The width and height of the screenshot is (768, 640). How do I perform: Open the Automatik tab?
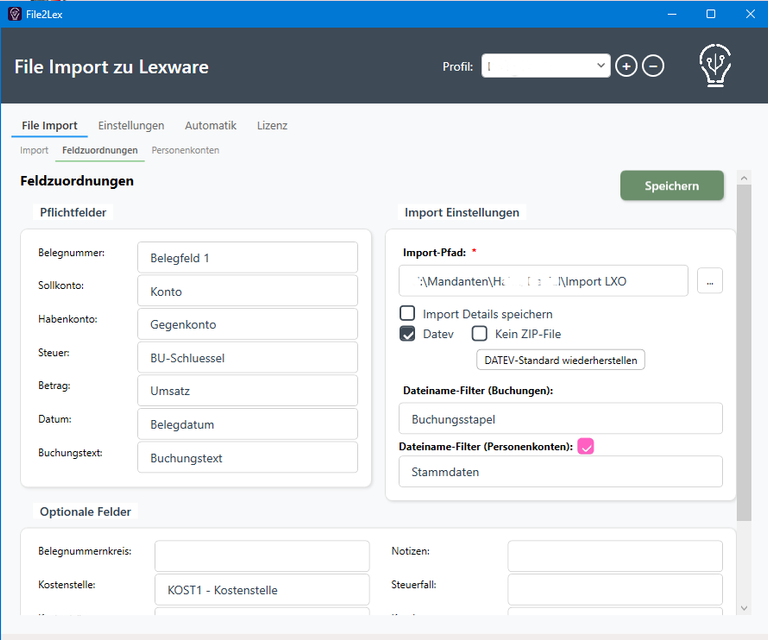click(x=211, y=126)
